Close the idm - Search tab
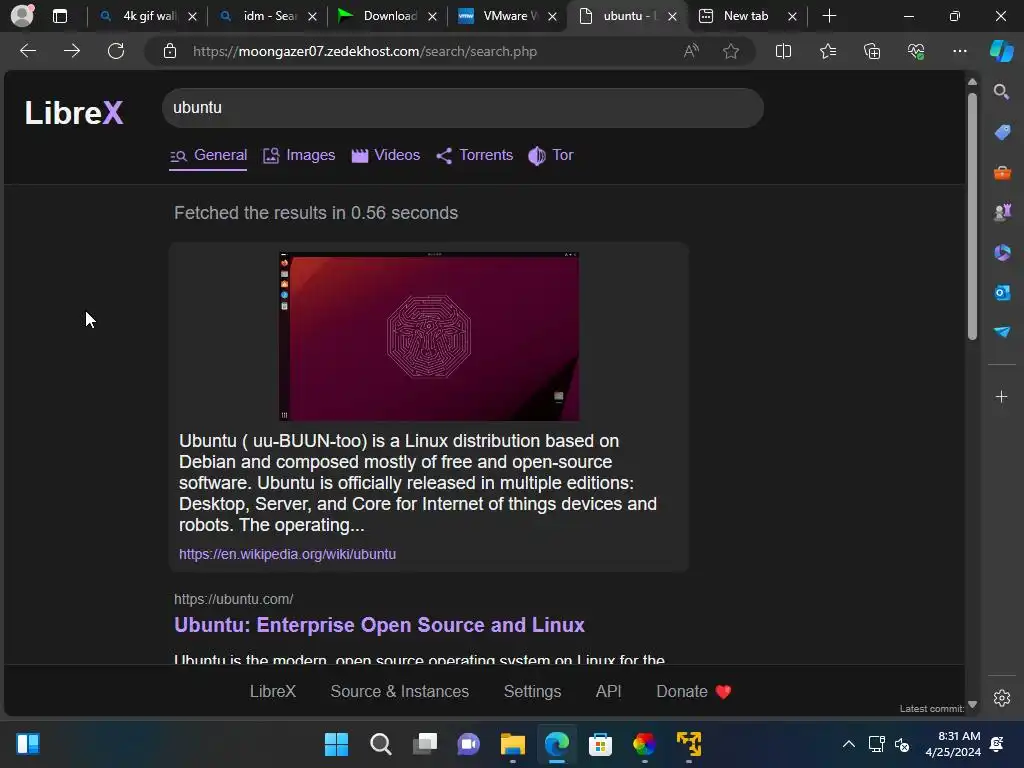This screenshot has width=1024, height=768. pos(312,16)
